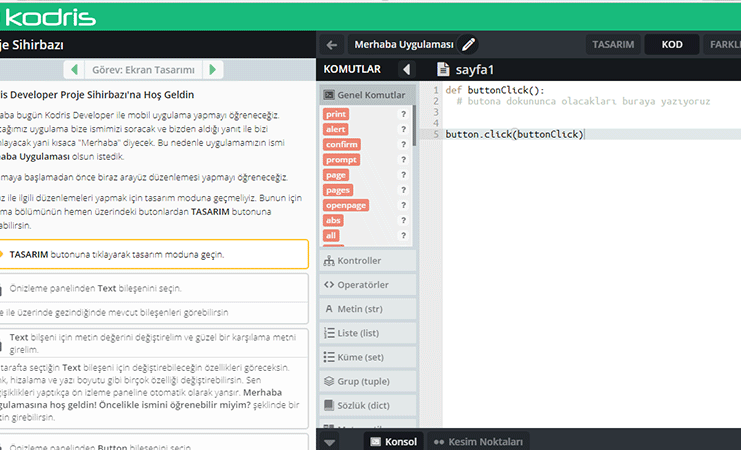741x450 pixels.
Task: Insert the abs command
Action: (x=333, y=220)
